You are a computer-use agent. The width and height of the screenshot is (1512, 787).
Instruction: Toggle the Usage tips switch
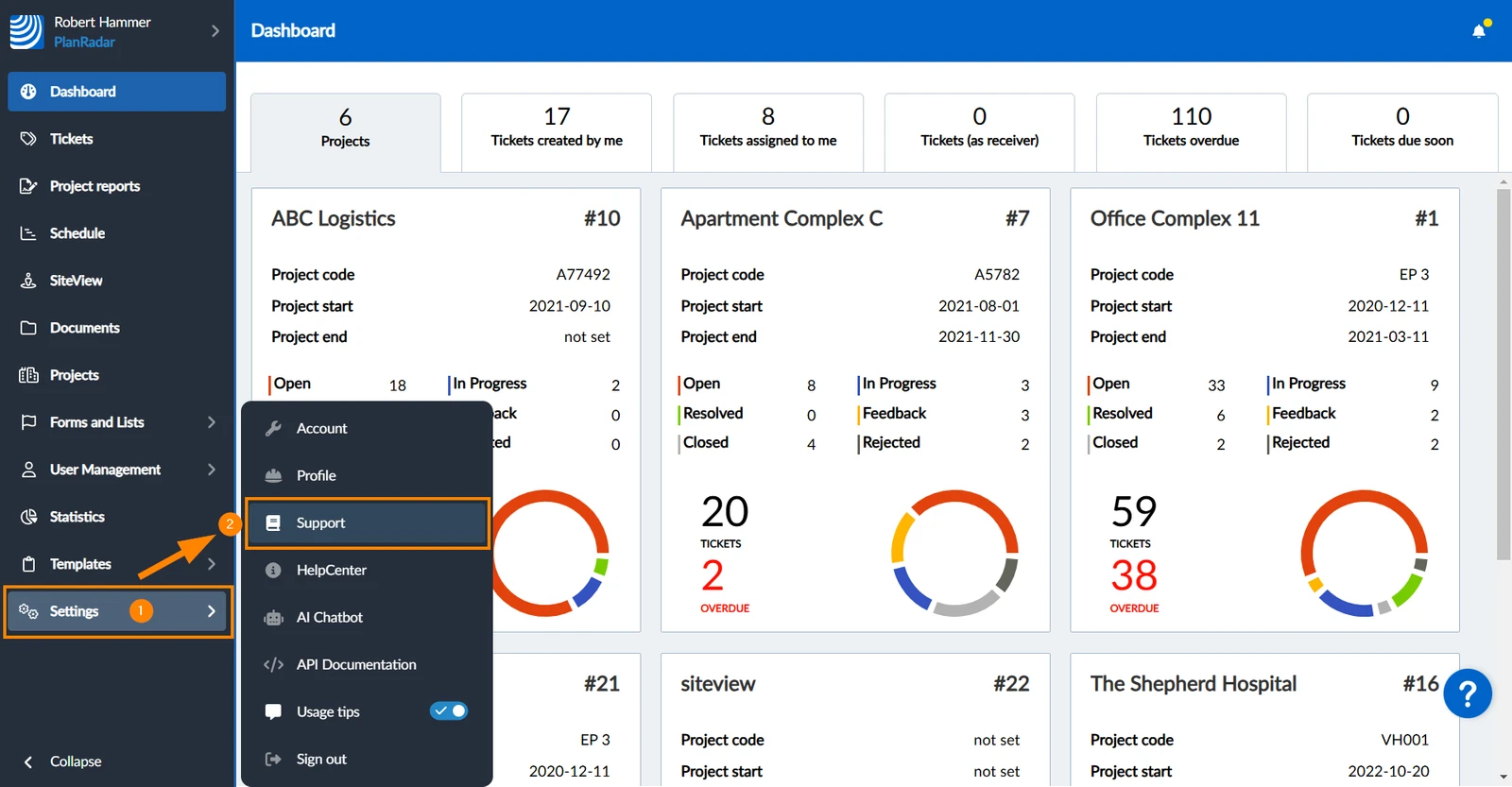tap(449, 711)
